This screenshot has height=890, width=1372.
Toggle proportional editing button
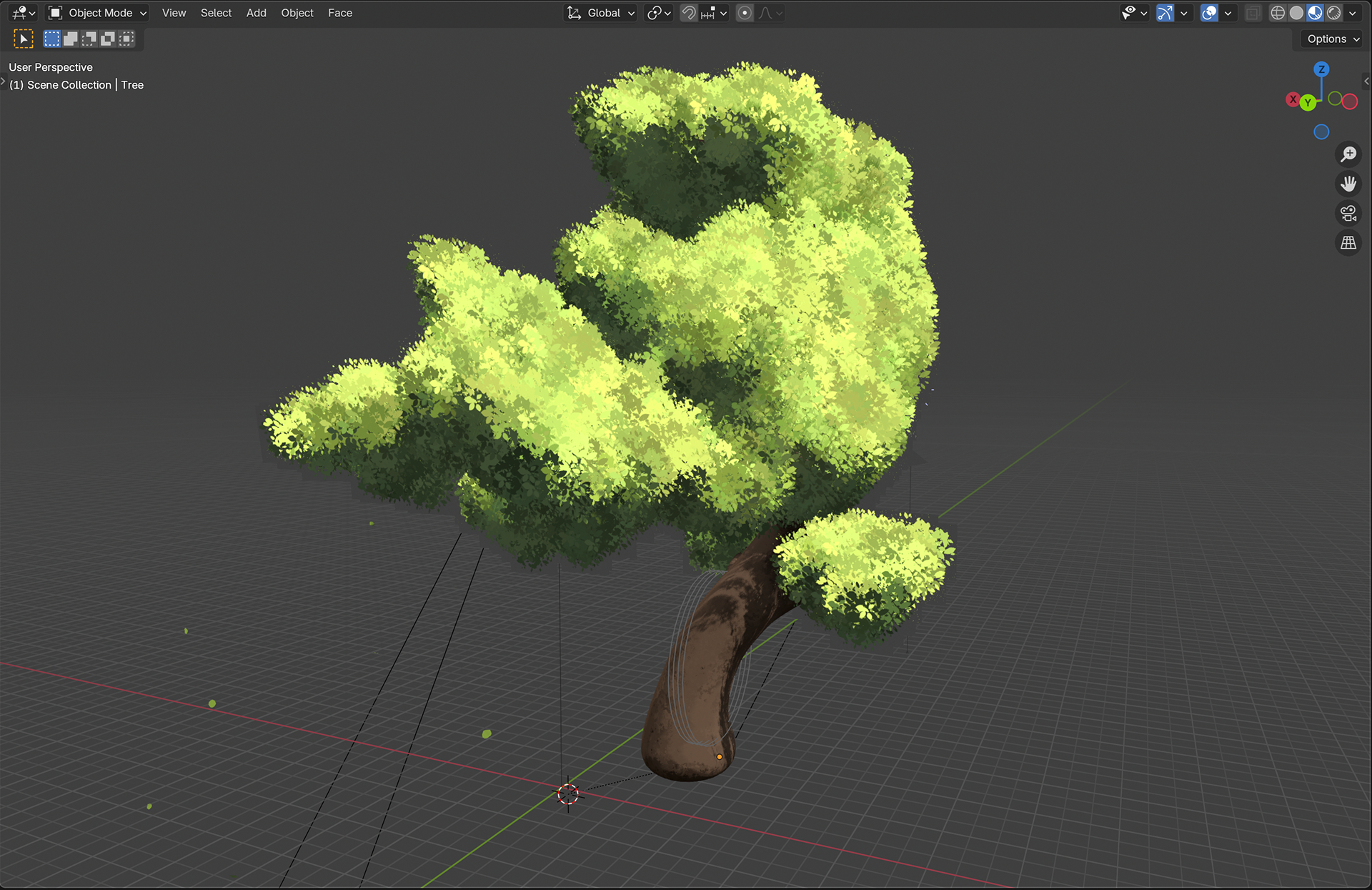click(x=745, y=13)
